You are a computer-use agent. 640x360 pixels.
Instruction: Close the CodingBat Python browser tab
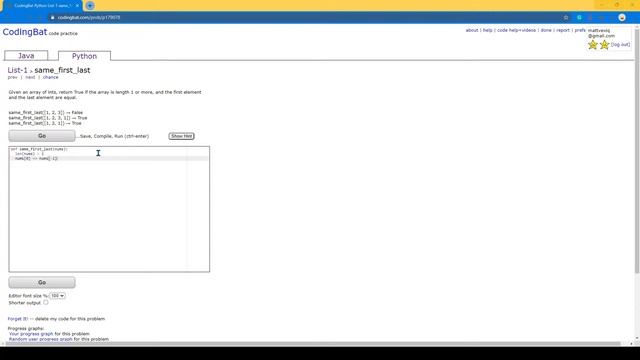(77, 6)
